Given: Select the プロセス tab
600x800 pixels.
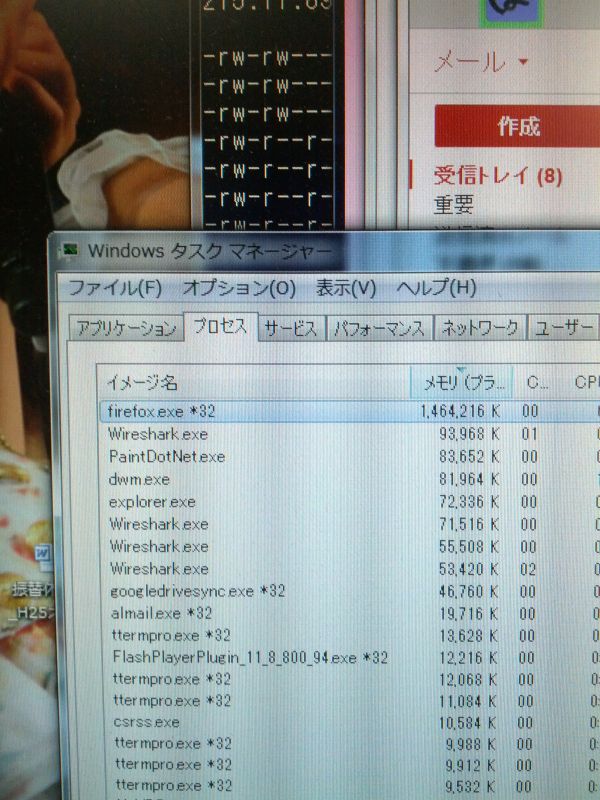Looking at the screenshot, I should pos(220,326).
